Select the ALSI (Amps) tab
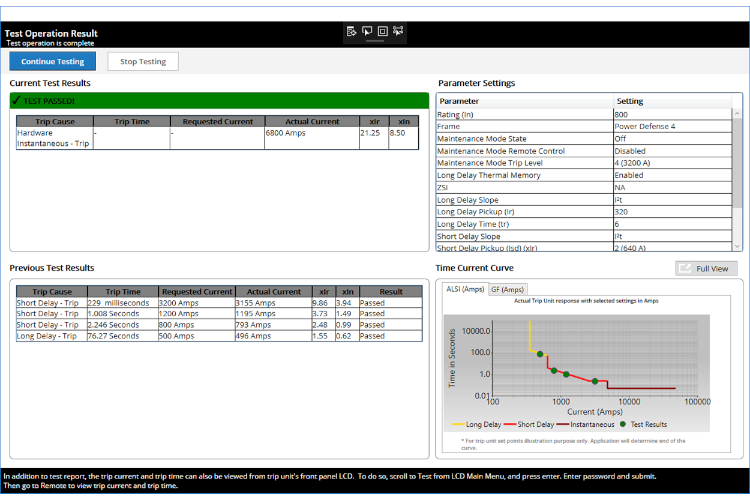This screenshot has width=750, height=500. (x=465, y=289)
